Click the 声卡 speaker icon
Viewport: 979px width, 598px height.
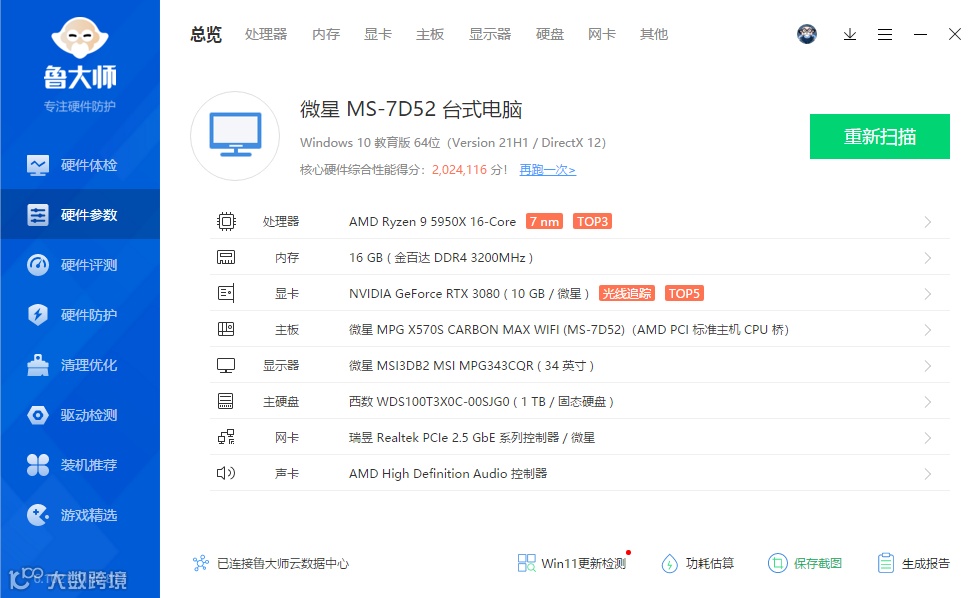tap(226, 473)
